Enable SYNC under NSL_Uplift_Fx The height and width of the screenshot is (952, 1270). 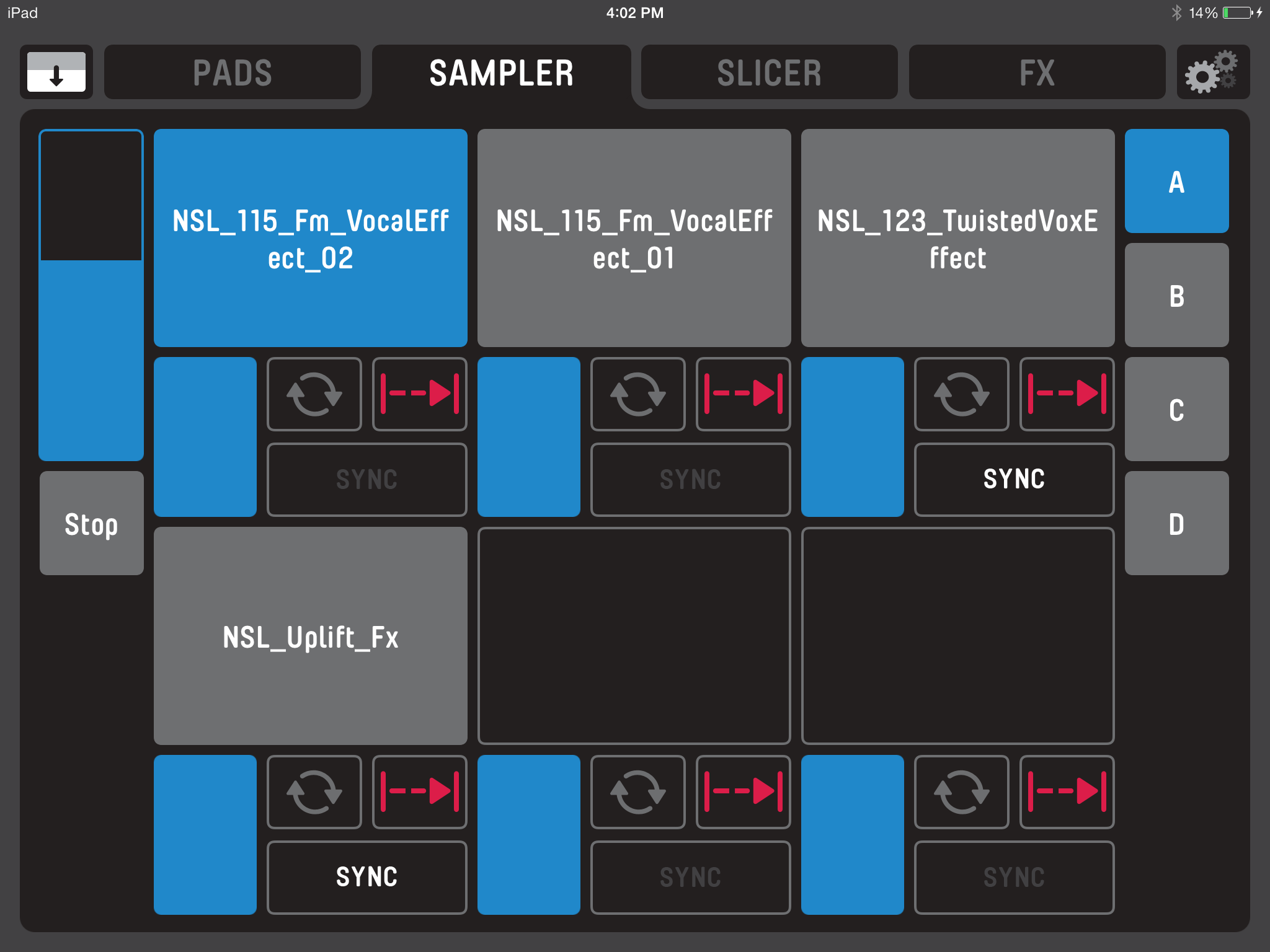coord(366,876)
